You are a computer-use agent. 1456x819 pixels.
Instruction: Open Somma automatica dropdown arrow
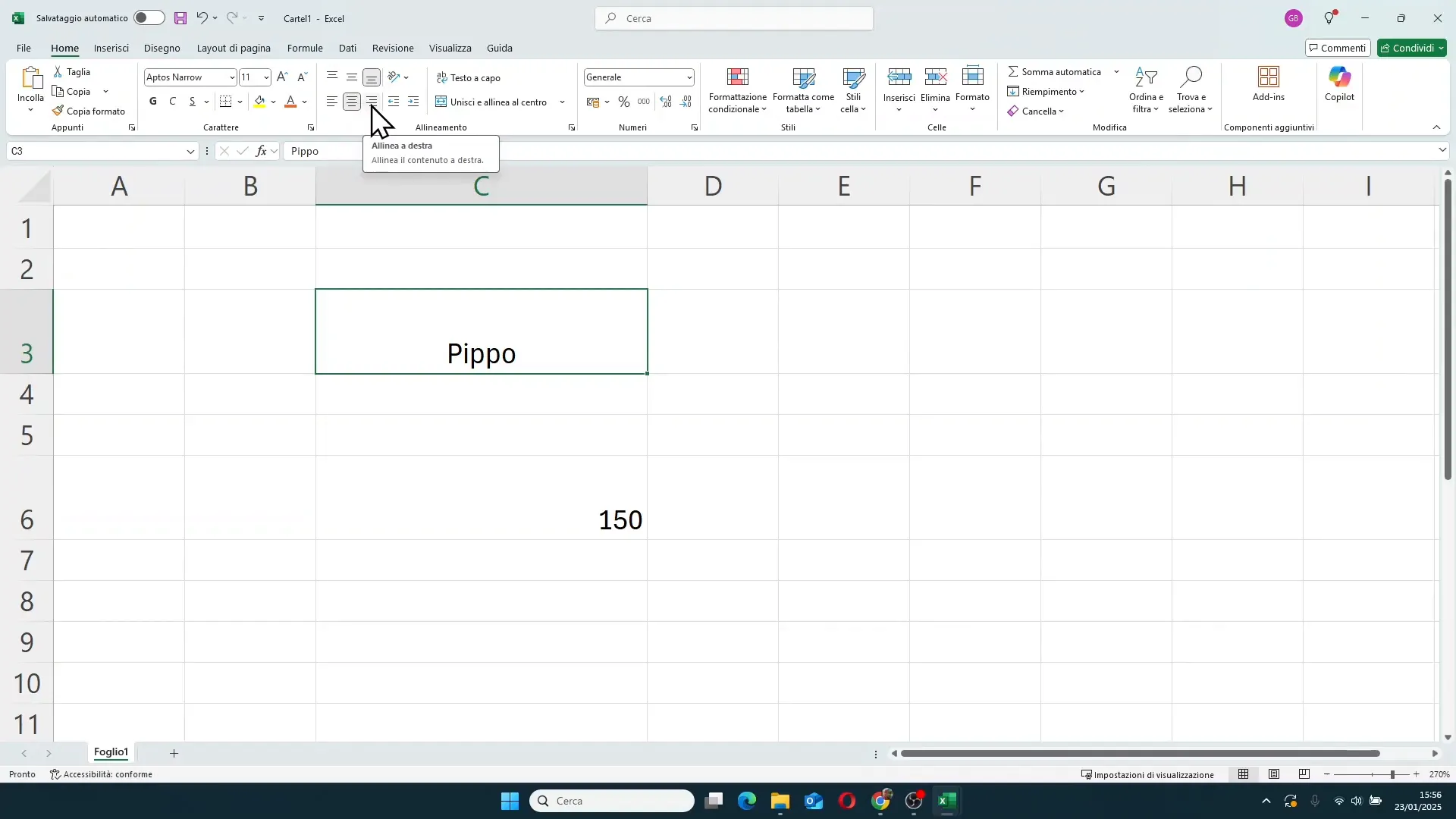point(1117,72)
